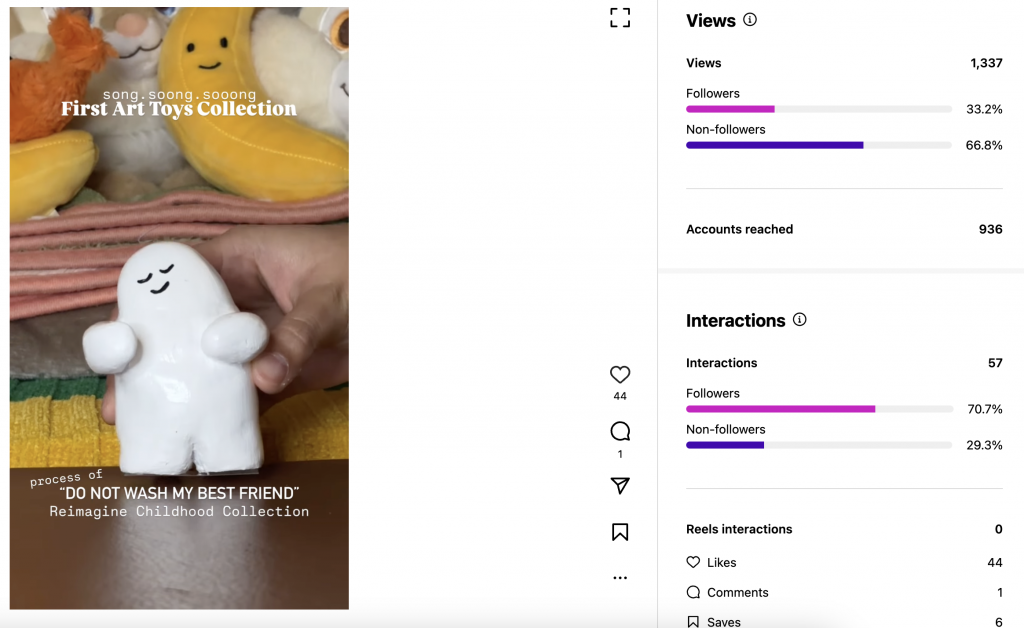Click the 'Non-followers' label under Views
Image resolution: width=1024 pixels, height=628 pixels.
[x=726, y=129]
